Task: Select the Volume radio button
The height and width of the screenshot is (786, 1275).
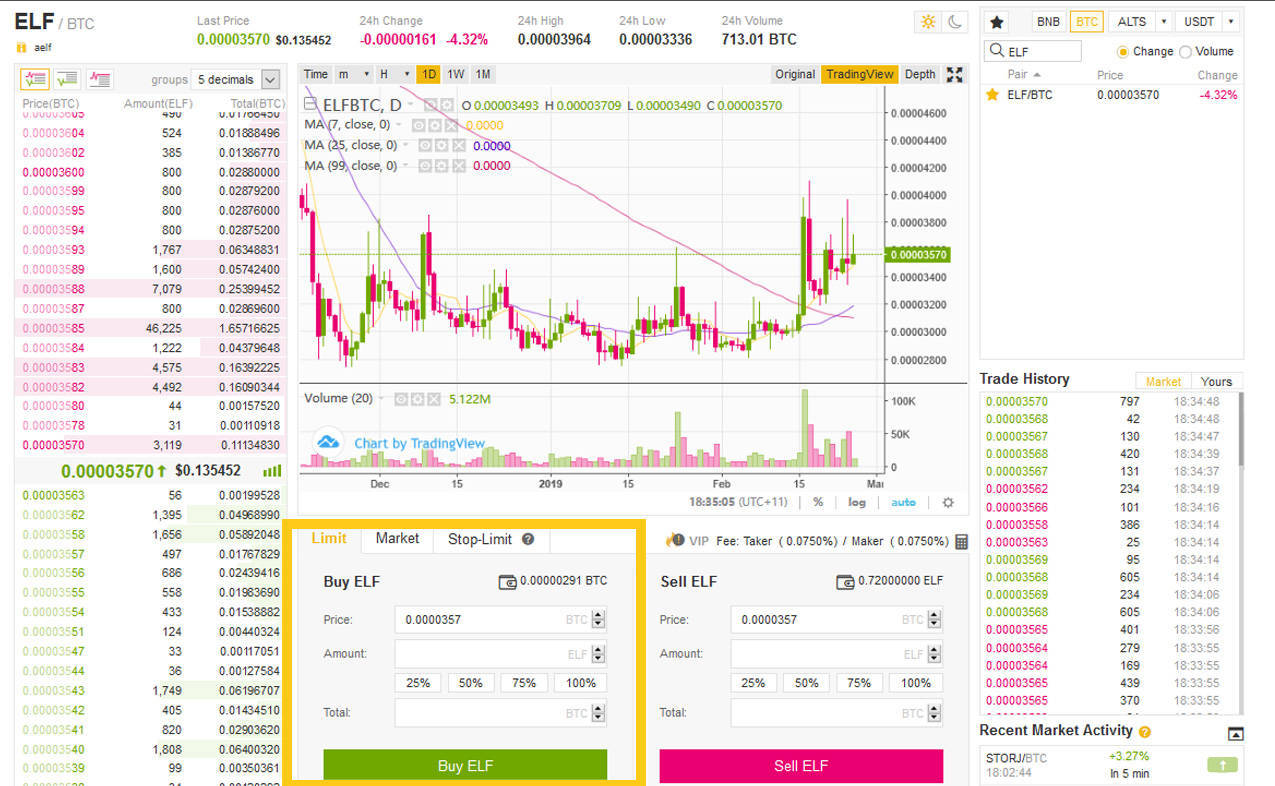Action: point(1185,51)
